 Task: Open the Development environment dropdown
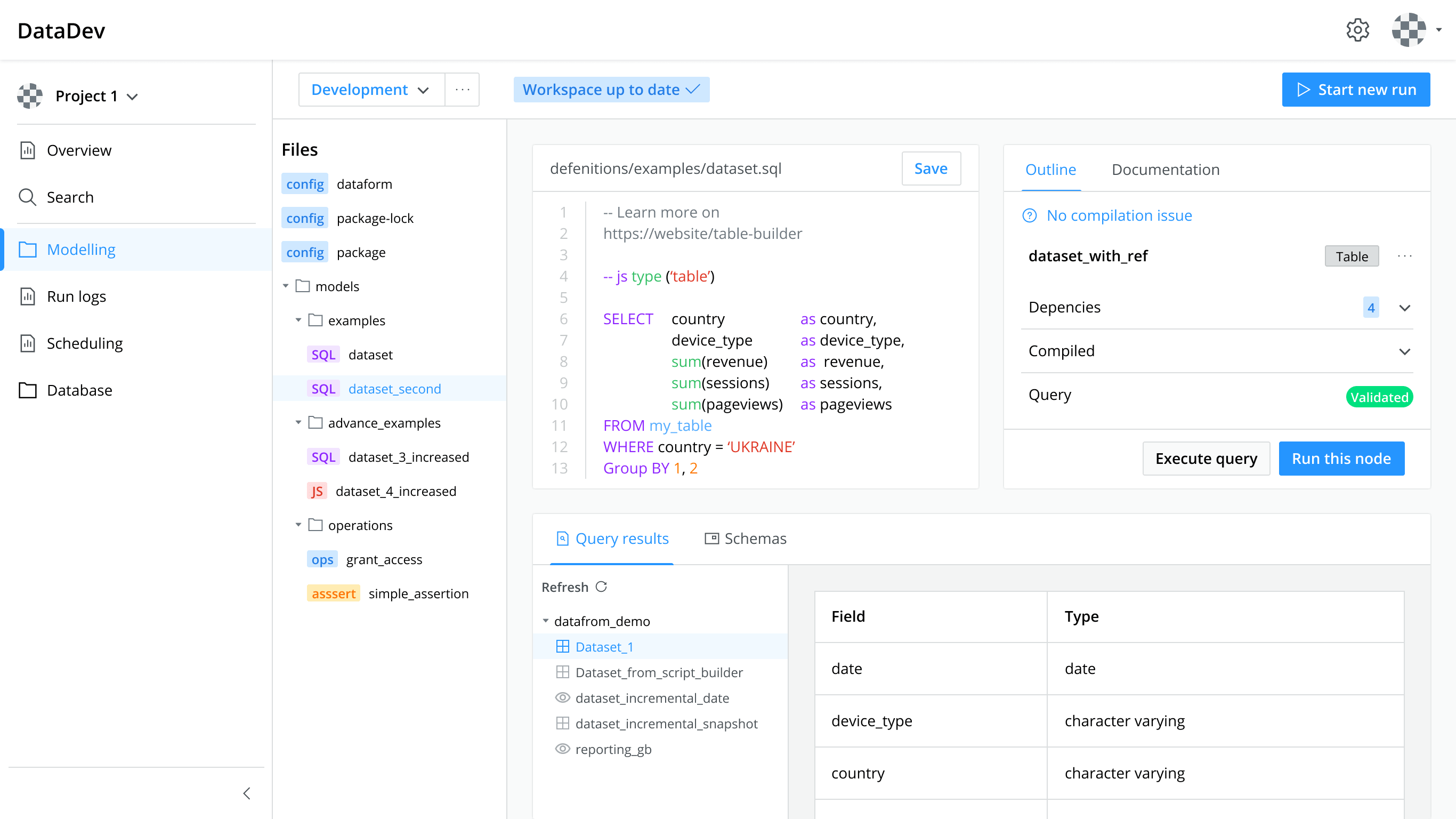(371, 90)
